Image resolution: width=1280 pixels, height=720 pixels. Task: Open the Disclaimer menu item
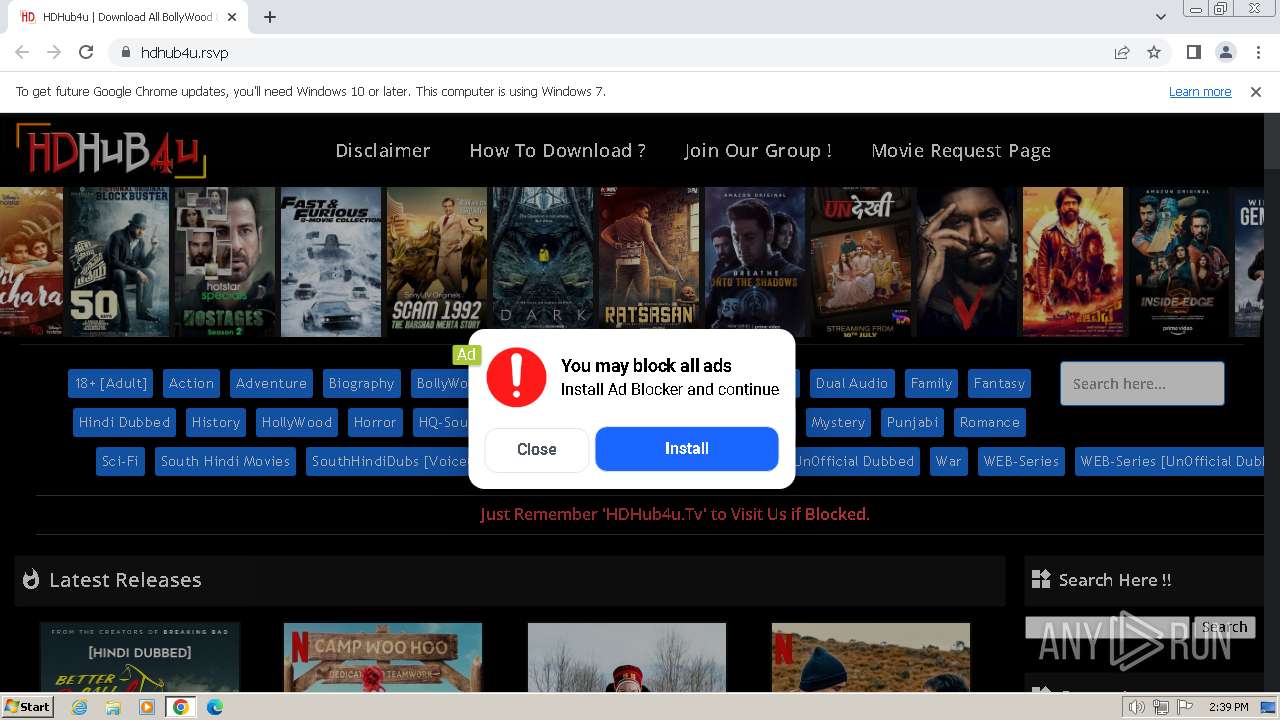click(383, 150)
